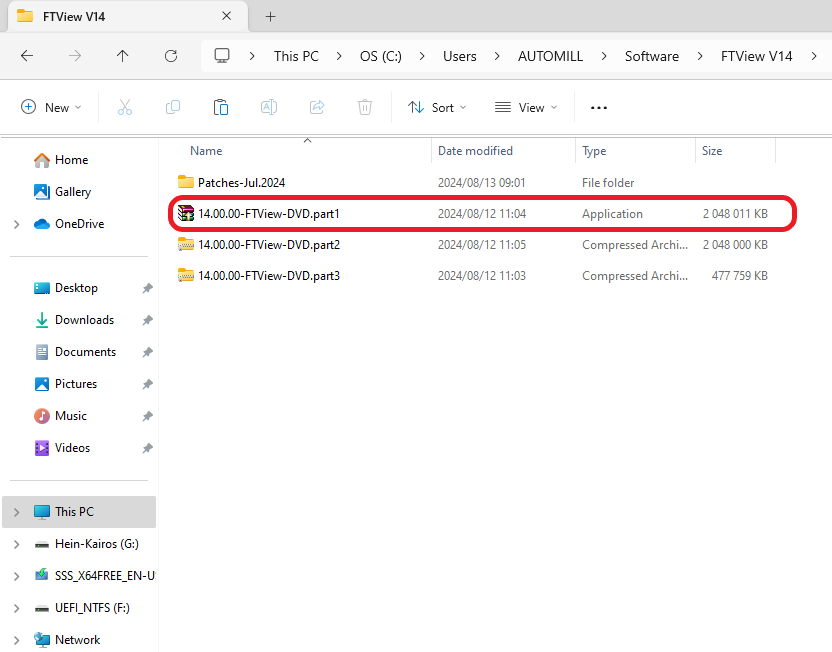The height and width of the screenshot is (652, 832).
Task: Click the computer icon in address bar
Action: click(222, 56)
